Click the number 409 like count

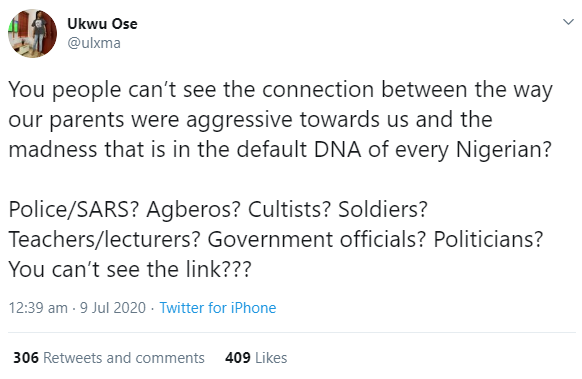pyautogui.click(x=238, y=358)
